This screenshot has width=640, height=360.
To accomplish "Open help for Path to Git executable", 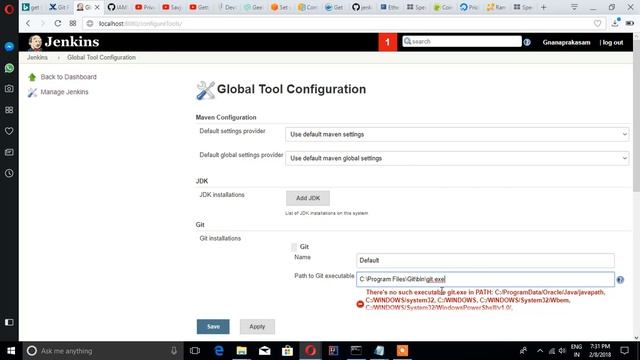I will pos(620,280).
